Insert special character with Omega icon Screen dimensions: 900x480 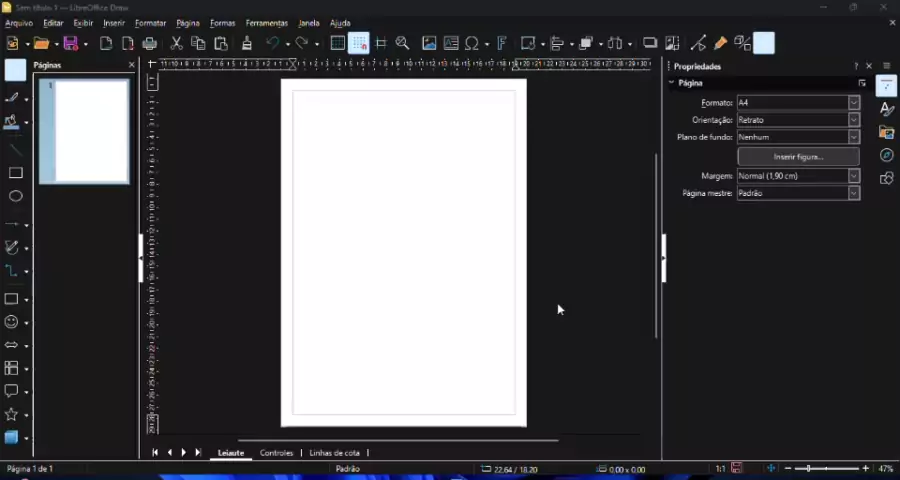472,44
